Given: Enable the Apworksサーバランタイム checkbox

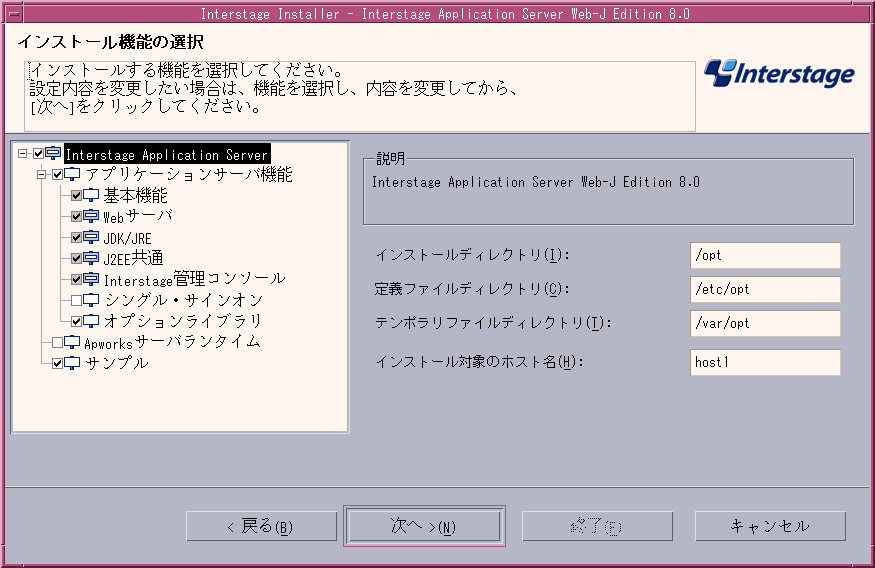Looking at the screenshot, I should 57,342.
